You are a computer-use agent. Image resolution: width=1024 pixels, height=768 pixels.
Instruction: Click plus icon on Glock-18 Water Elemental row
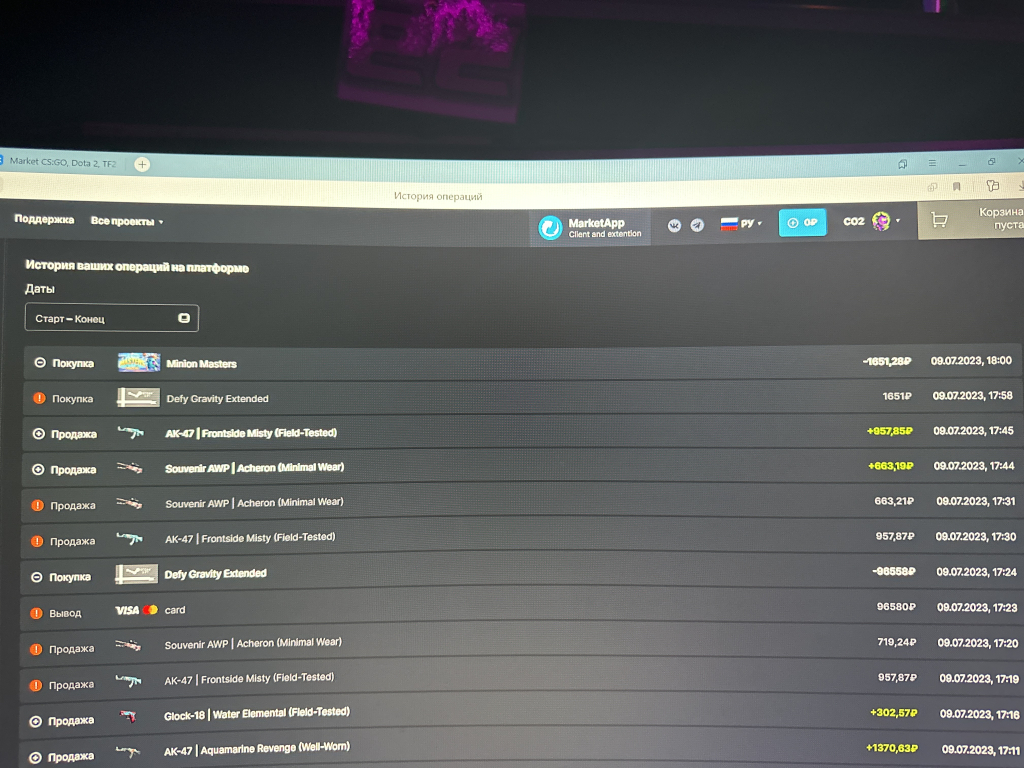(35, 721)
